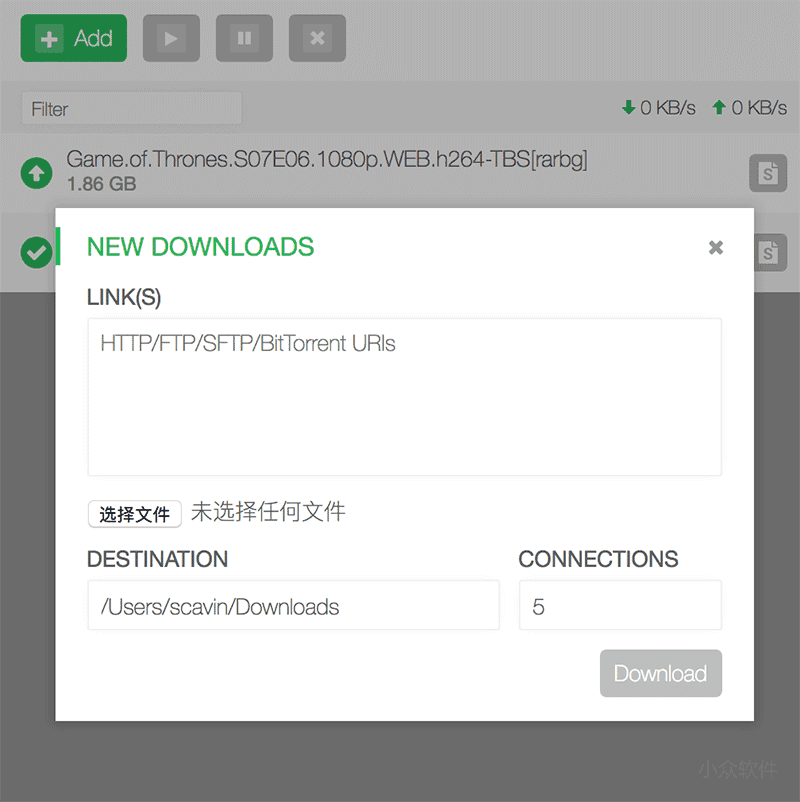800x802 pixels.
Task: Click the seeding arrow icon for Game.of.Thrones
Action: pos(37,174)
